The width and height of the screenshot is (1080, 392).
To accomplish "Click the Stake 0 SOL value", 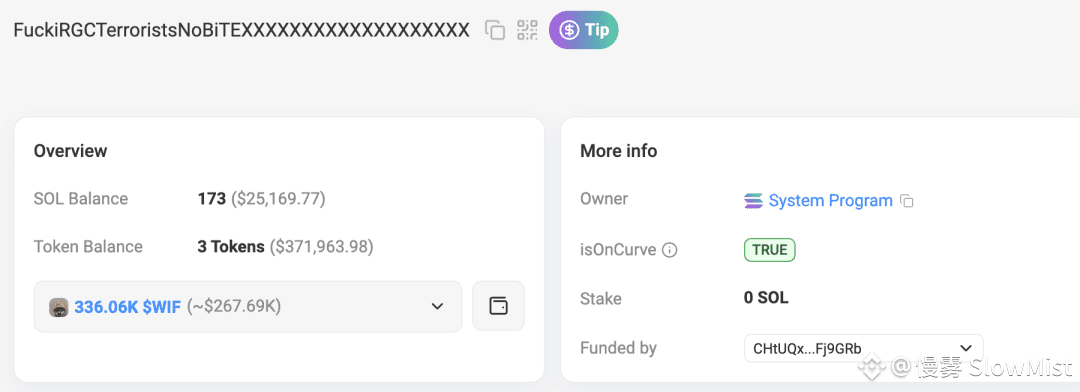I will pyautogui.click(x=766, y=298).
